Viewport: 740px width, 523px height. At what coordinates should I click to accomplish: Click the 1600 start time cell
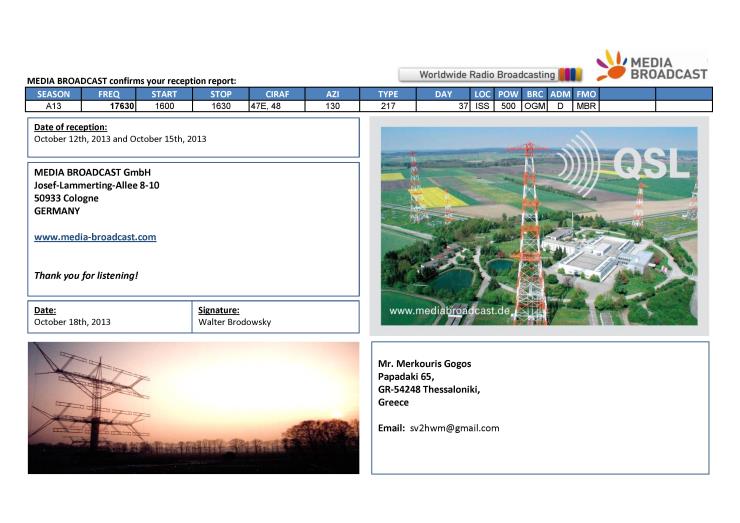pyautogui.click(x=164, y=106)
